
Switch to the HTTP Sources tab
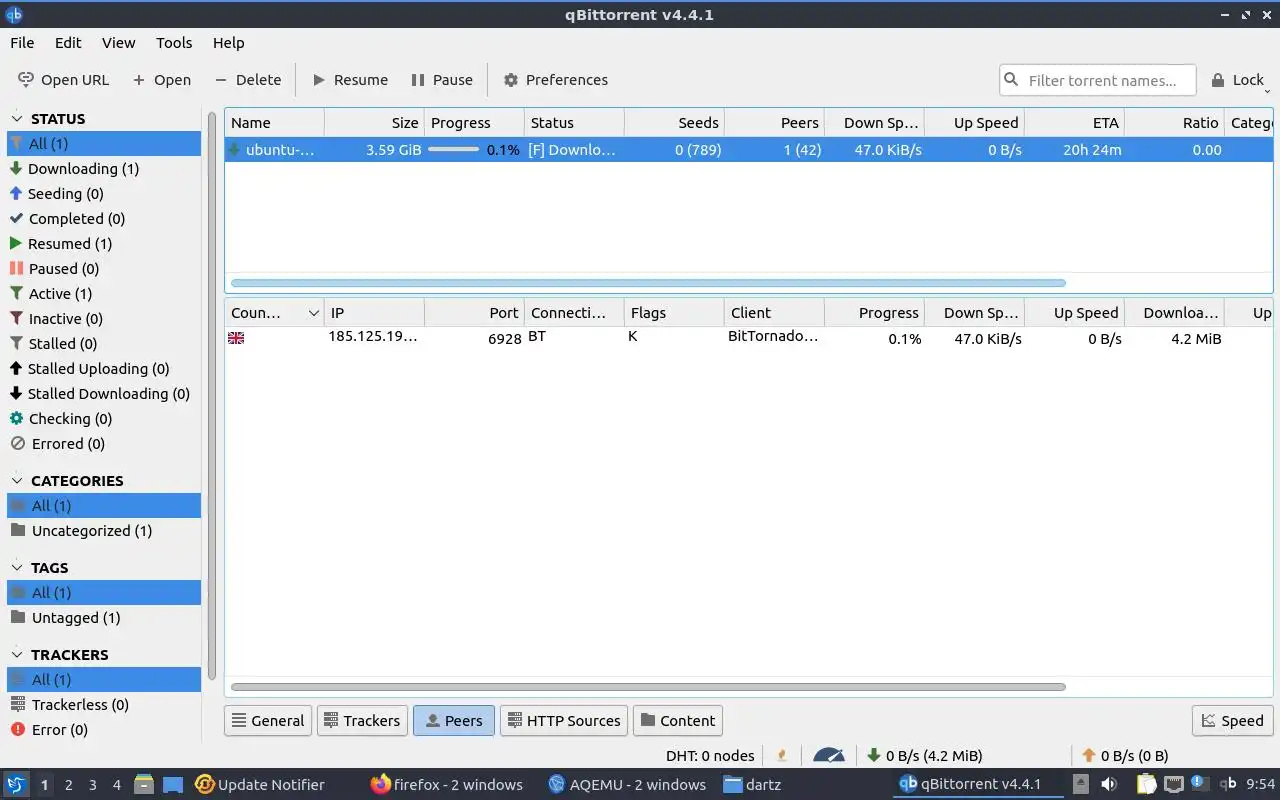tap(564, 720)
